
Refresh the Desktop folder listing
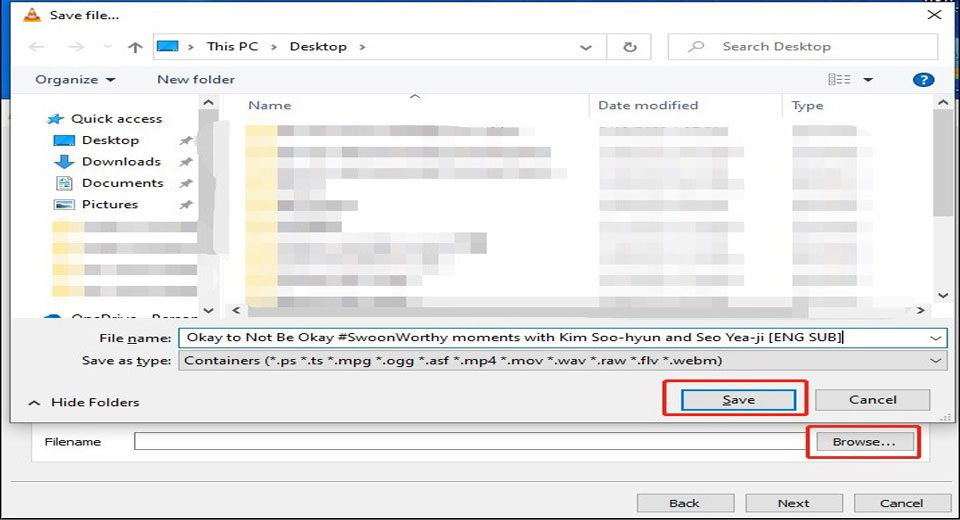629,47
